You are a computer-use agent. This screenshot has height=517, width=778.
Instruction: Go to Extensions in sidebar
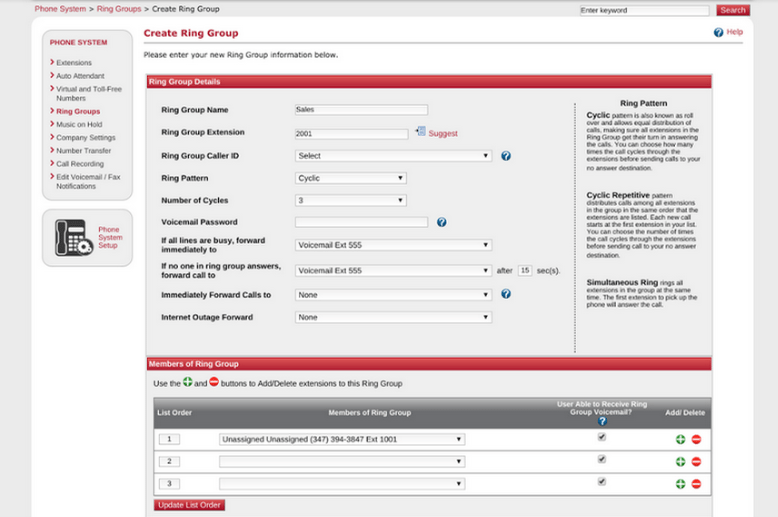tap(74, 63)
